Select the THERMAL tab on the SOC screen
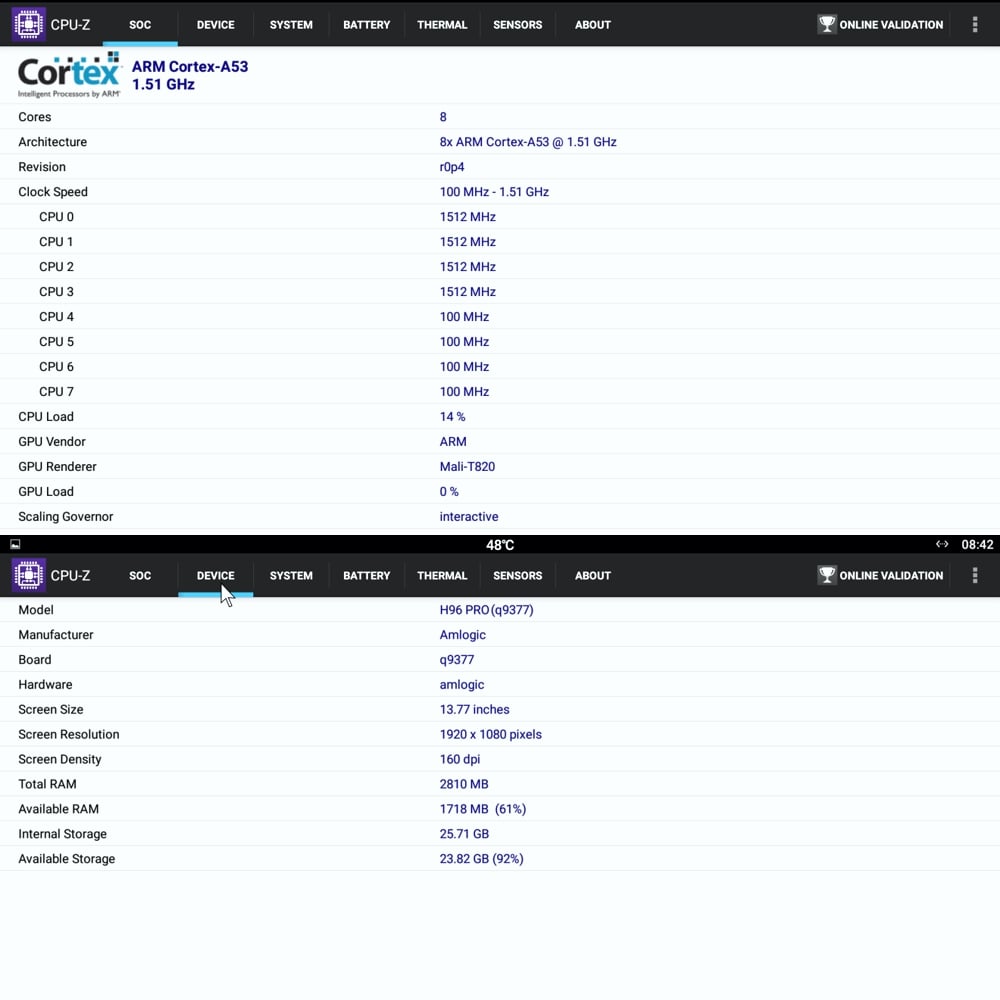Screen dimensions: 1000x1000 442,25
